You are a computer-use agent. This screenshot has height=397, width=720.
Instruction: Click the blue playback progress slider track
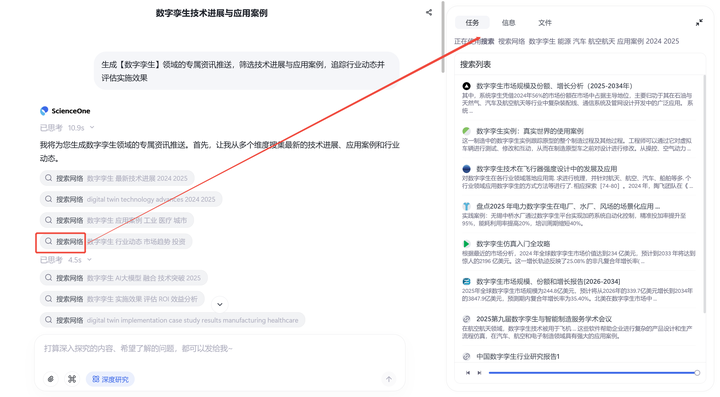coord(592,373)
